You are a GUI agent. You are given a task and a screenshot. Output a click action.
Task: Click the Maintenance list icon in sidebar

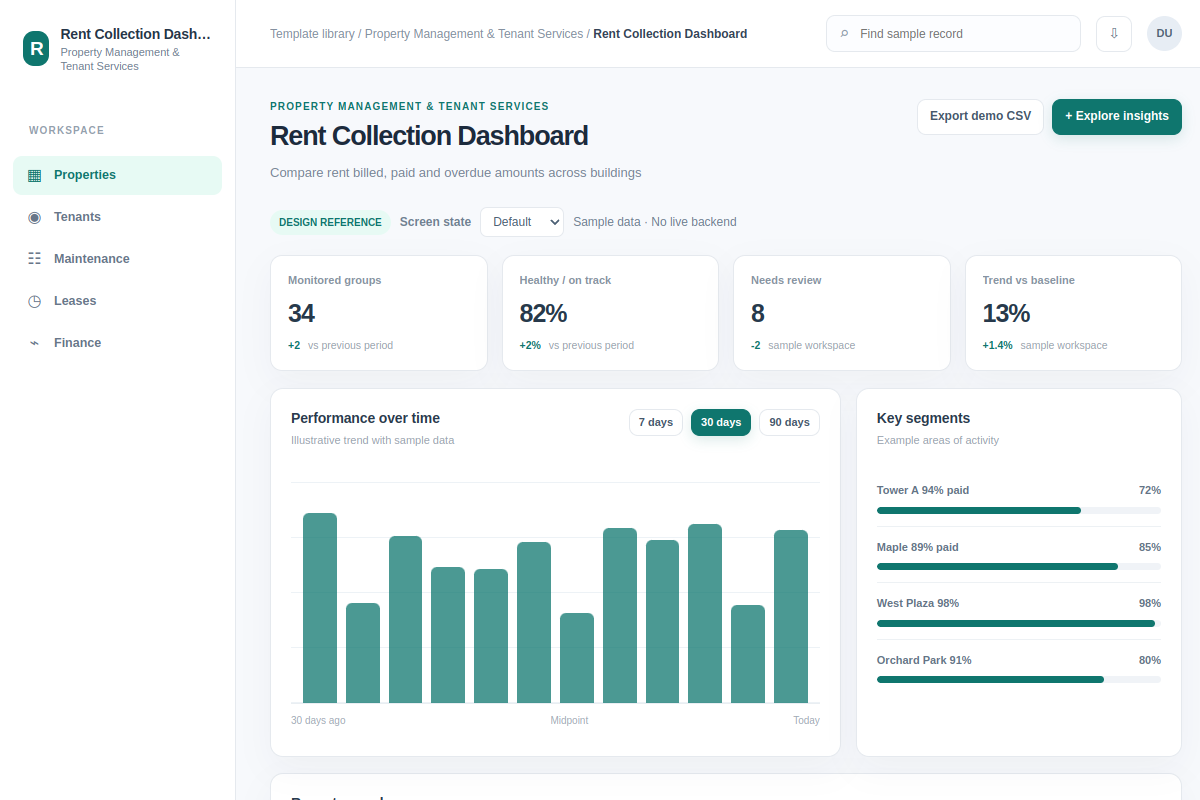coord(35,259)
